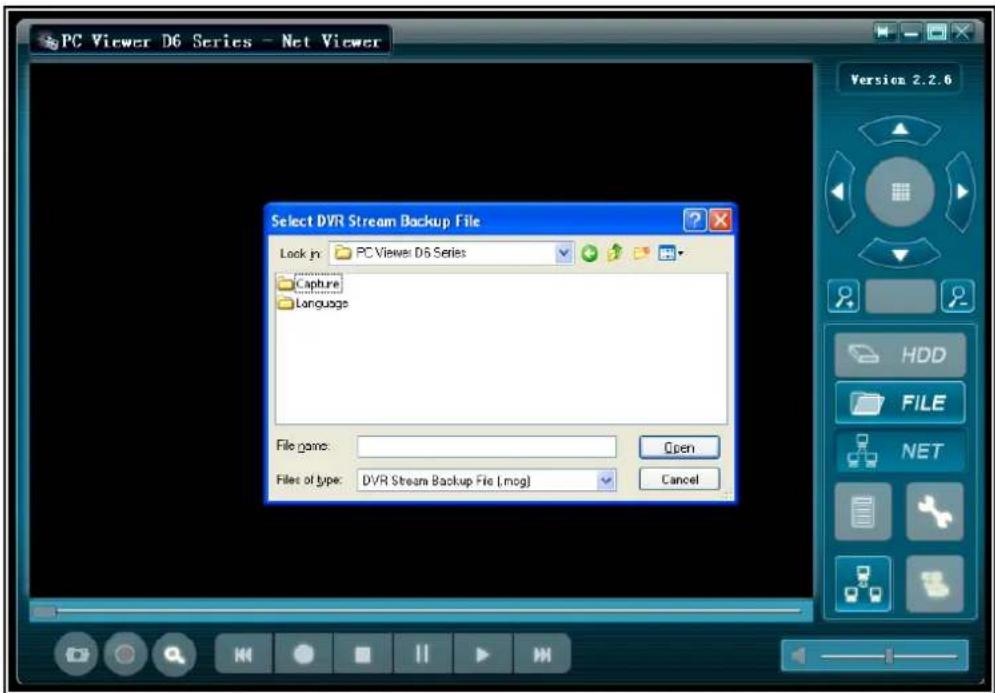Start playback with the play button
The width and height of the screenshot is (995, 693).
click(x=482, y=654)
